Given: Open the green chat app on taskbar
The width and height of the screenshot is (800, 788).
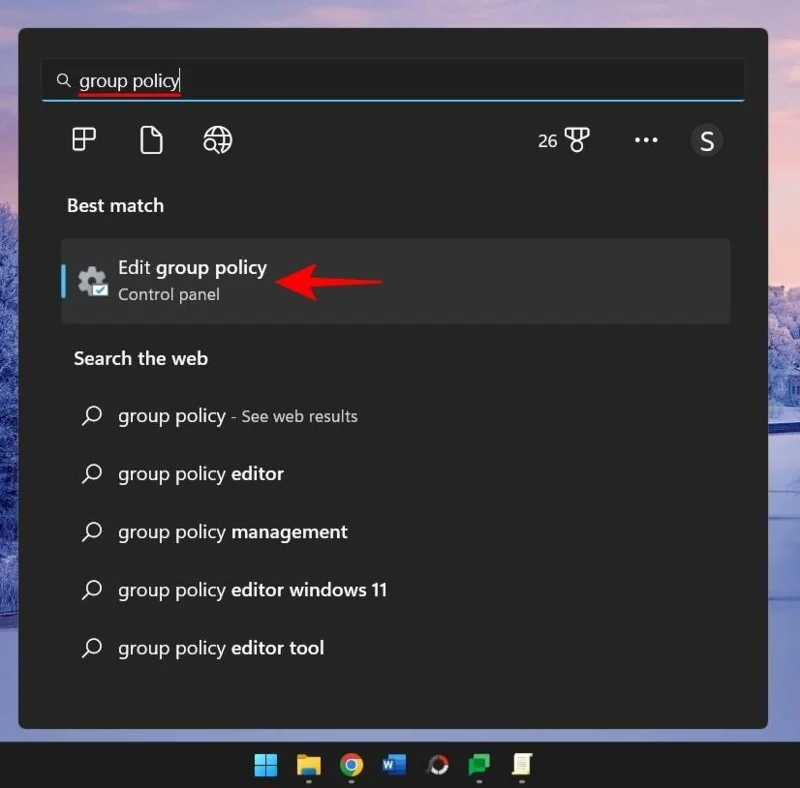Looking at the screenshot, I should coord(479,765).
